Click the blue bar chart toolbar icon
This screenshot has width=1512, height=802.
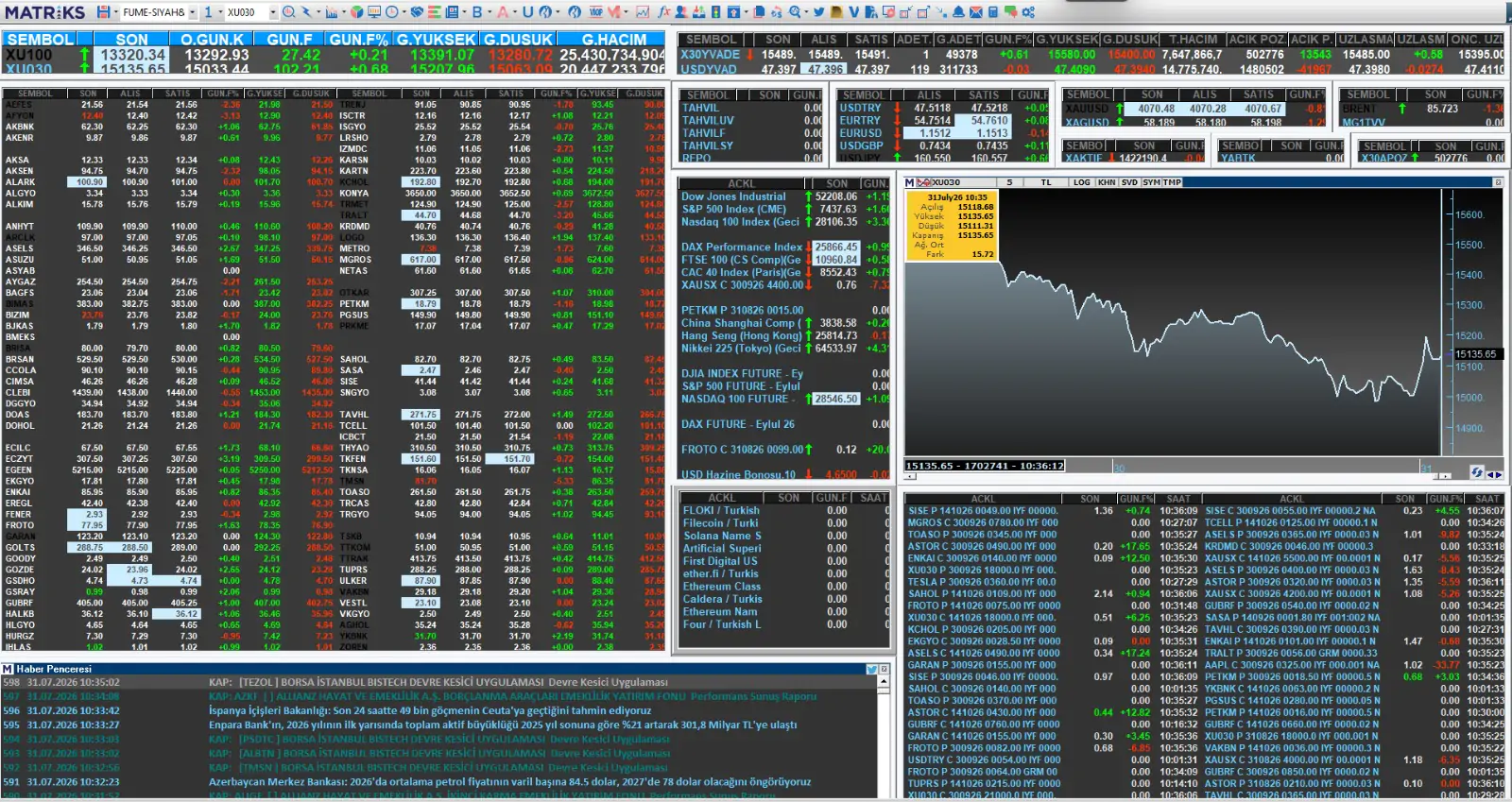pos(331,12)
